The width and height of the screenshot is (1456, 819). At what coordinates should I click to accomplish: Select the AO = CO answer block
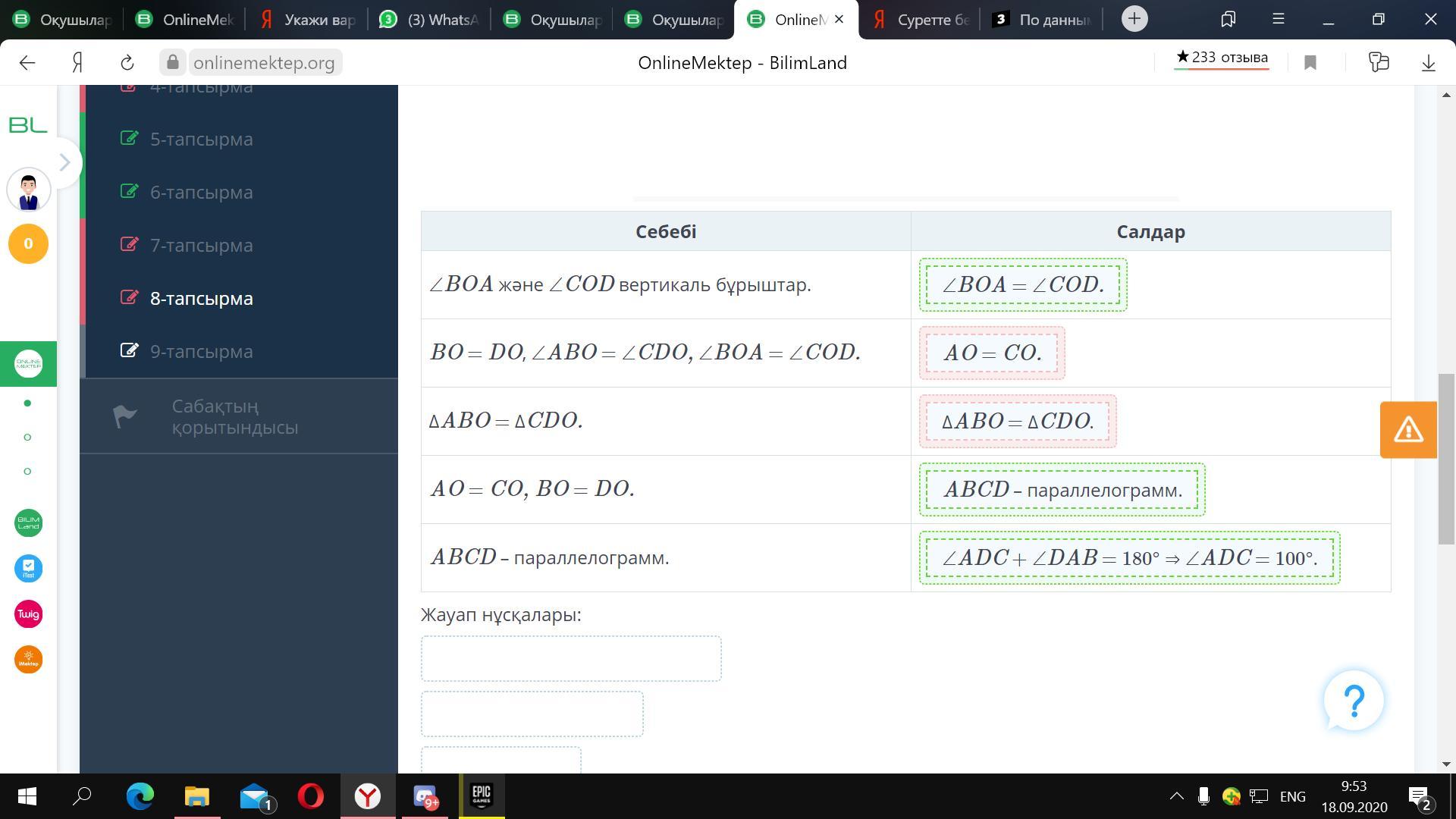tap(992, 353)
